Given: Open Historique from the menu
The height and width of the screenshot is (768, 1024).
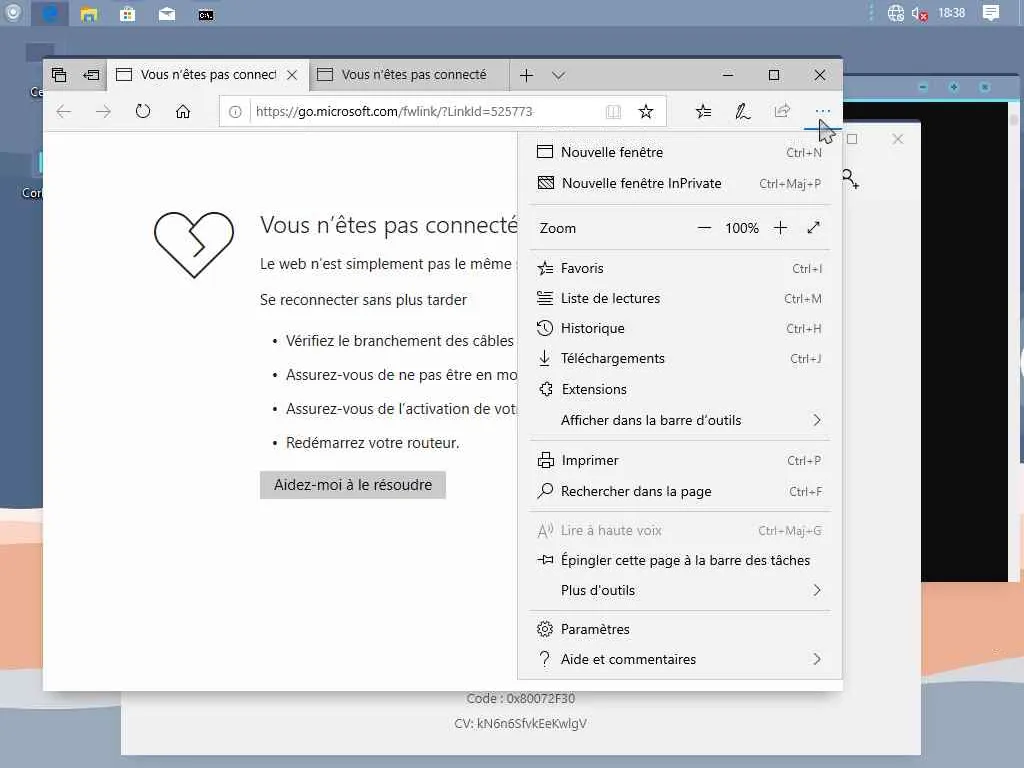Looking at the screenshot, I should (679, 328).
